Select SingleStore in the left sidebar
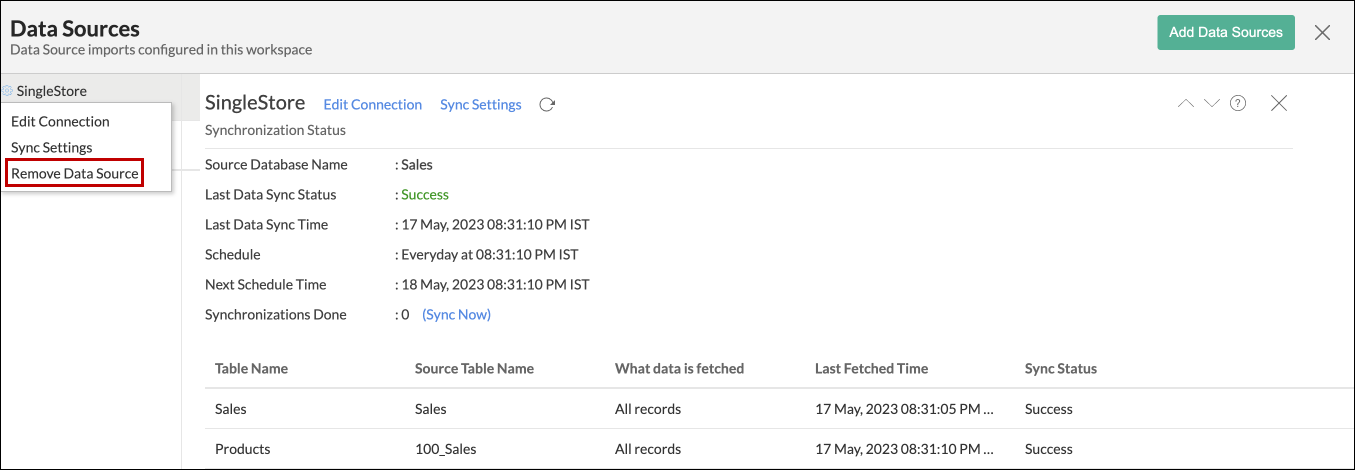 (x=52, y=91)
